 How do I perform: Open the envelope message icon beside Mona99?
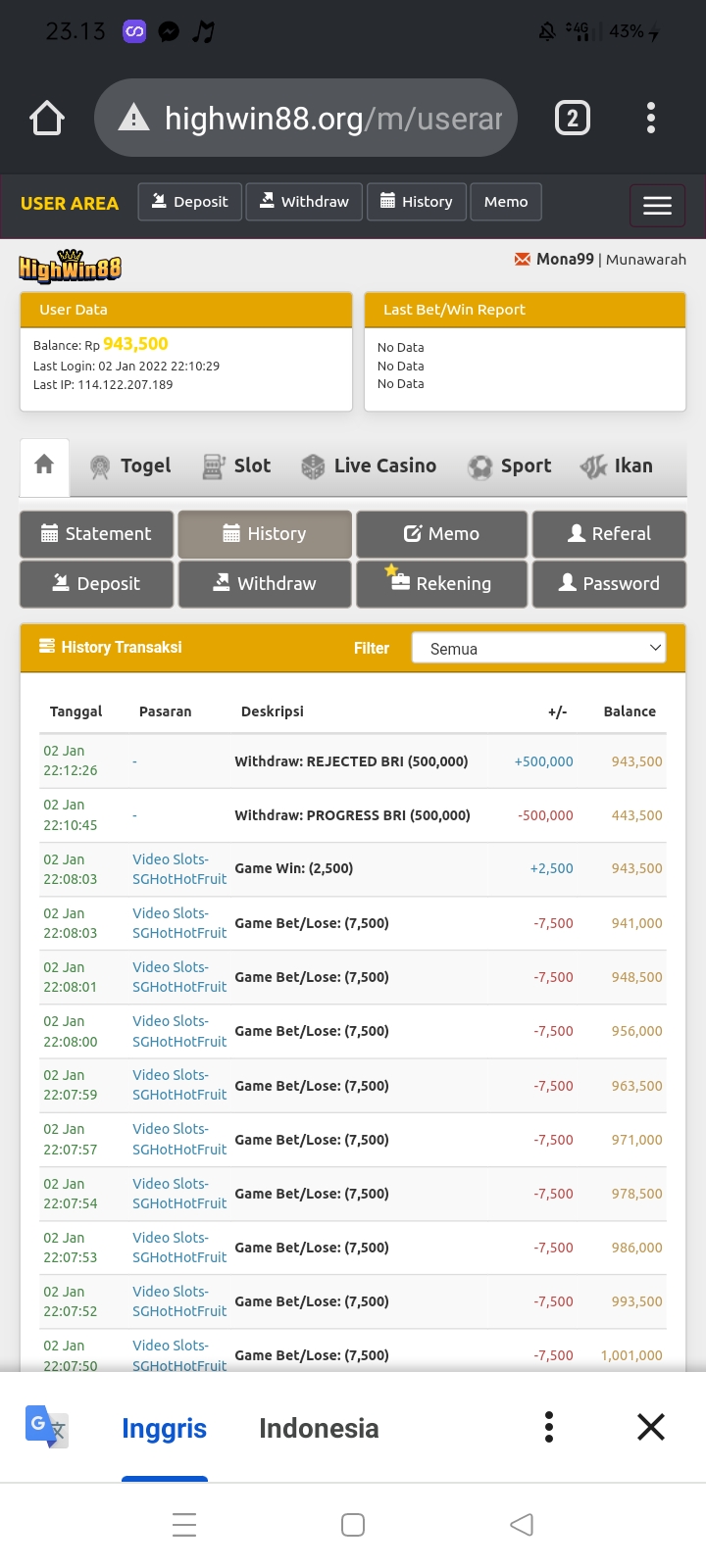523,260
